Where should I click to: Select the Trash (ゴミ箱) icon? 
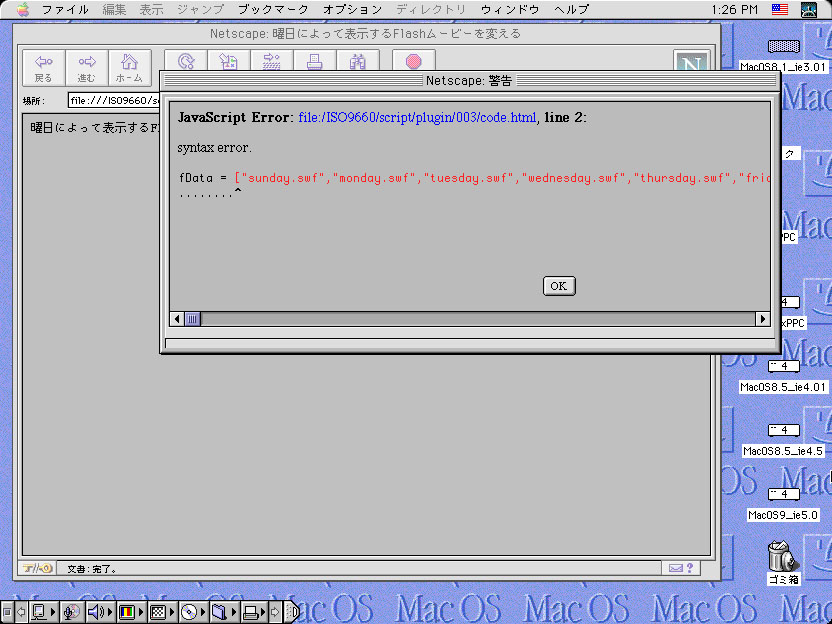tap(783, 556)
